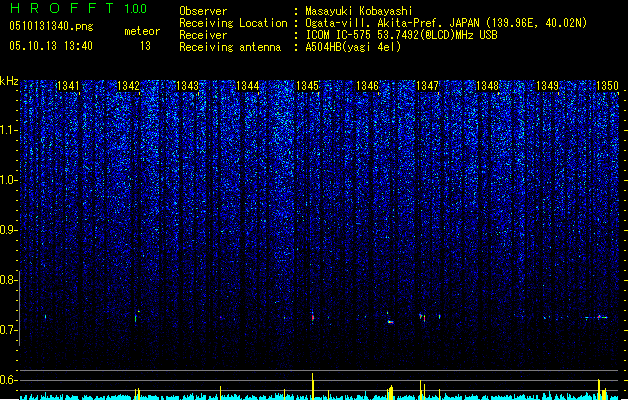Click the 1.1 kHz axis label
The width and height of the screenshot is (629, 400).
point(8,130)
